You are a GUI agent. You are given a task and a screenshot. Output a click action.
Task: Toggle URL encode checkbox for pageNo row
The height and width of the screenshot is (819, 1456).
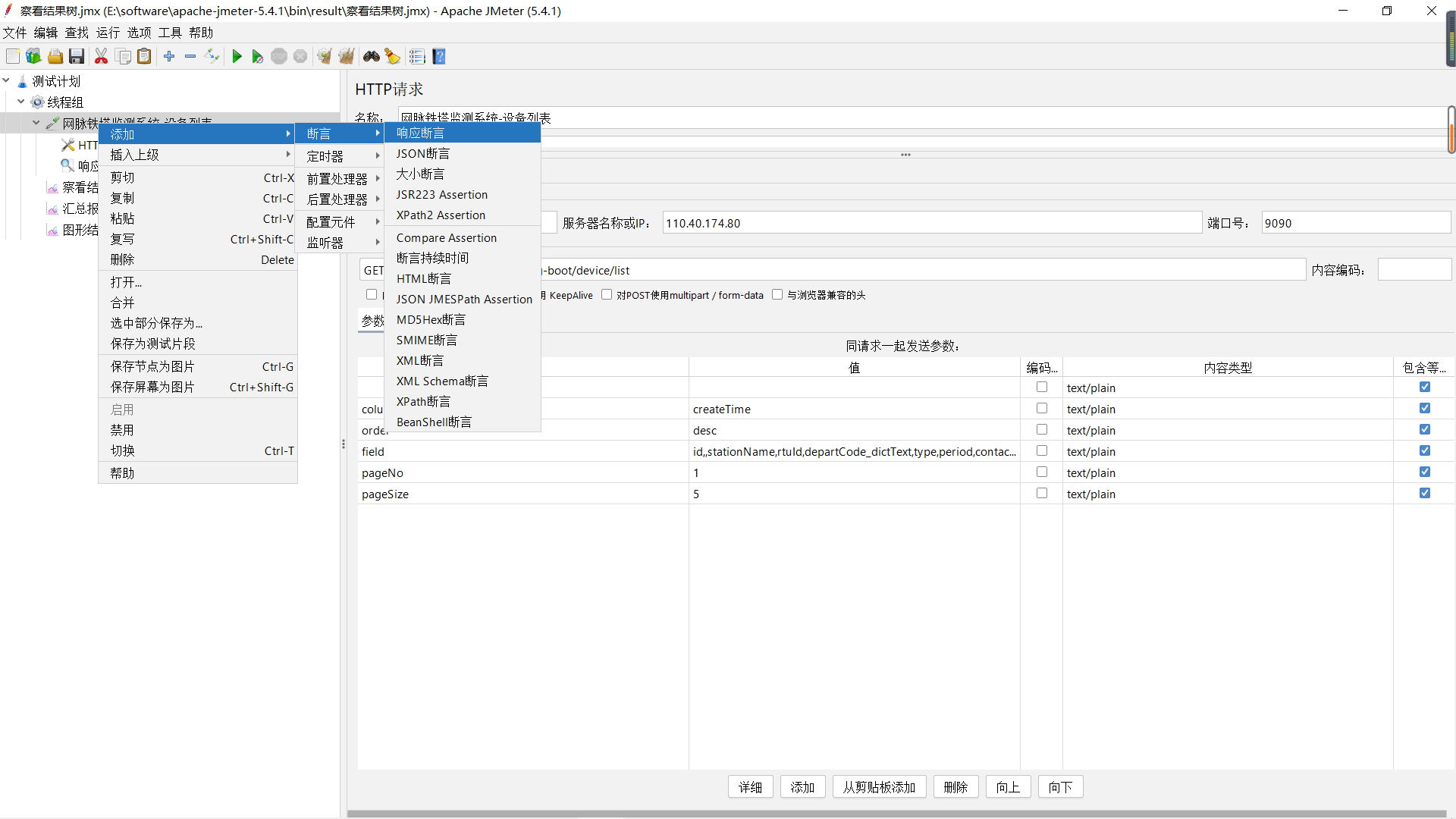click(1042, 472)
